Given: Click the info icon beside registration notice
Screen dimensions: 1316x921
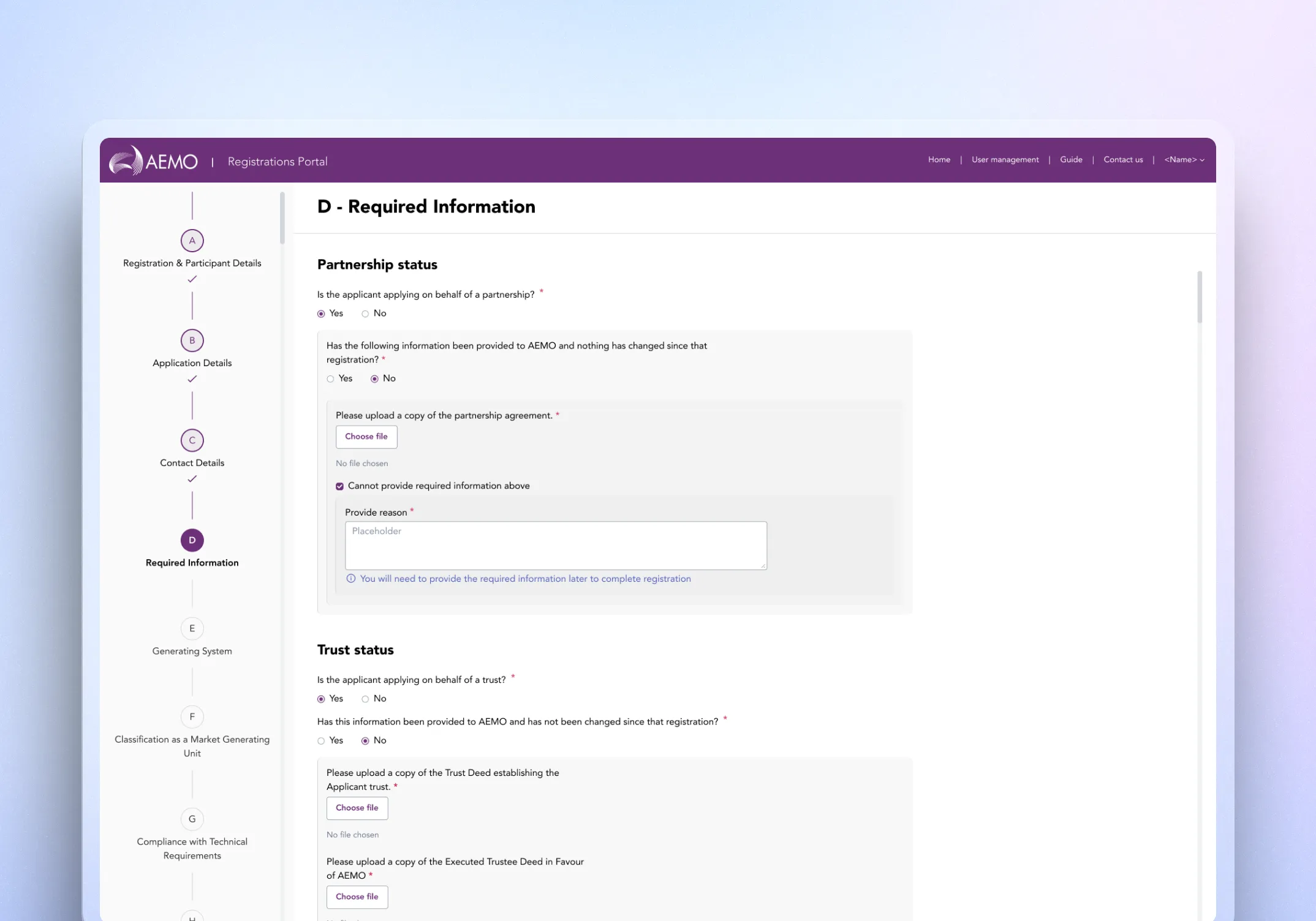Looking at the screenshot, I should click(351, 579).
